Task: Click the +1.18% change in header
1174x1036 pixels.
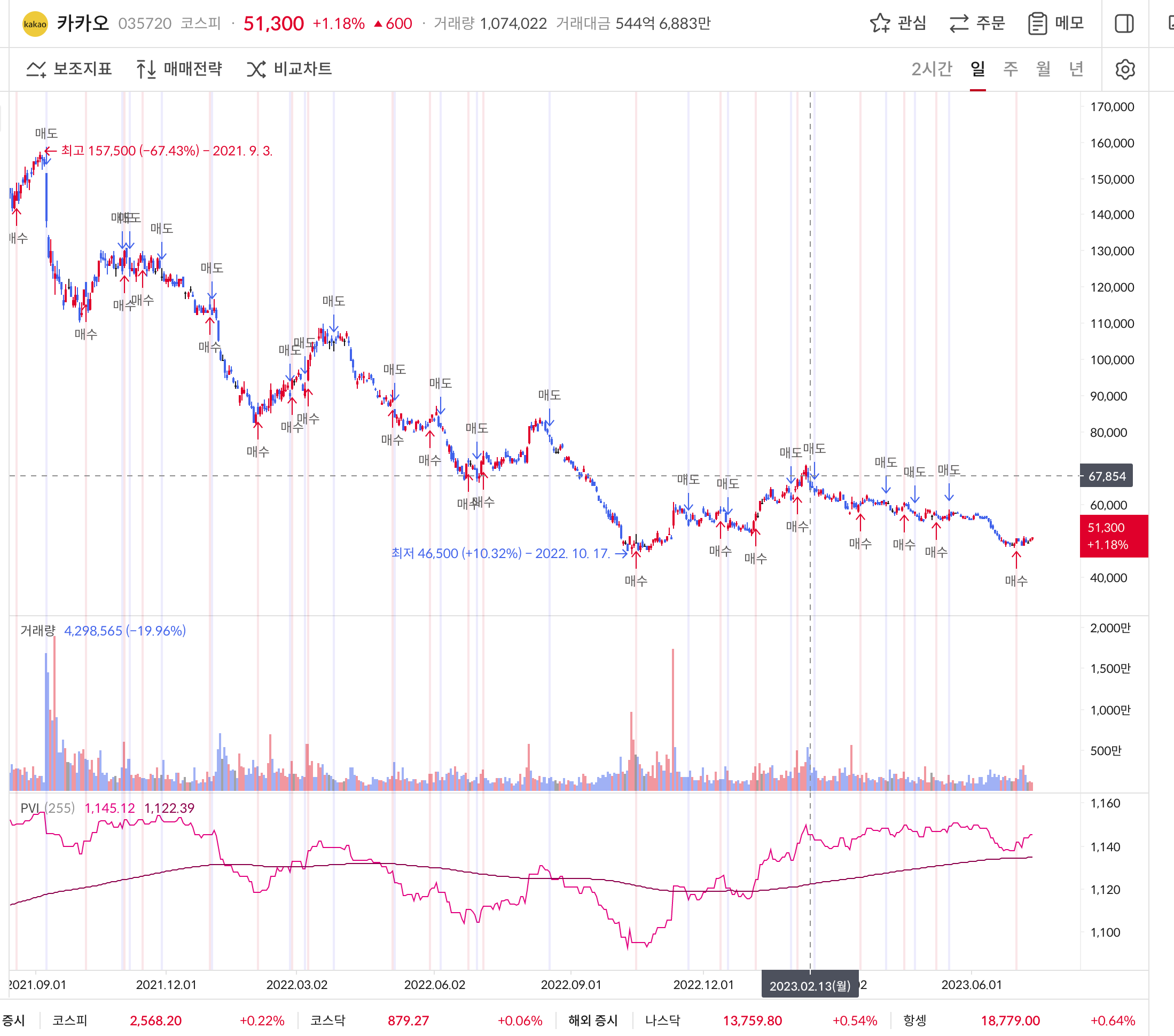Action: (338, 23)
